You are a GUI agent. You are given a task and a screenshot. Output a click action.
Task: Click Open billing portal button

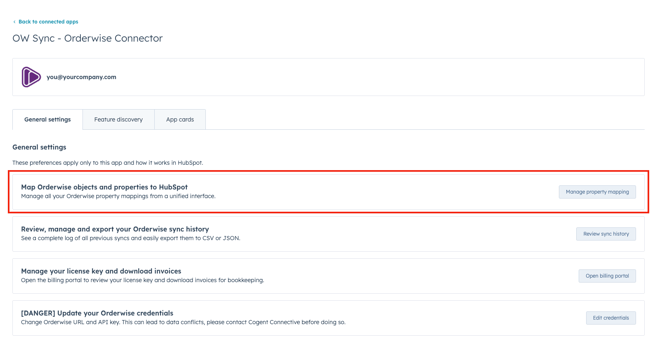(x=607, y=276)
